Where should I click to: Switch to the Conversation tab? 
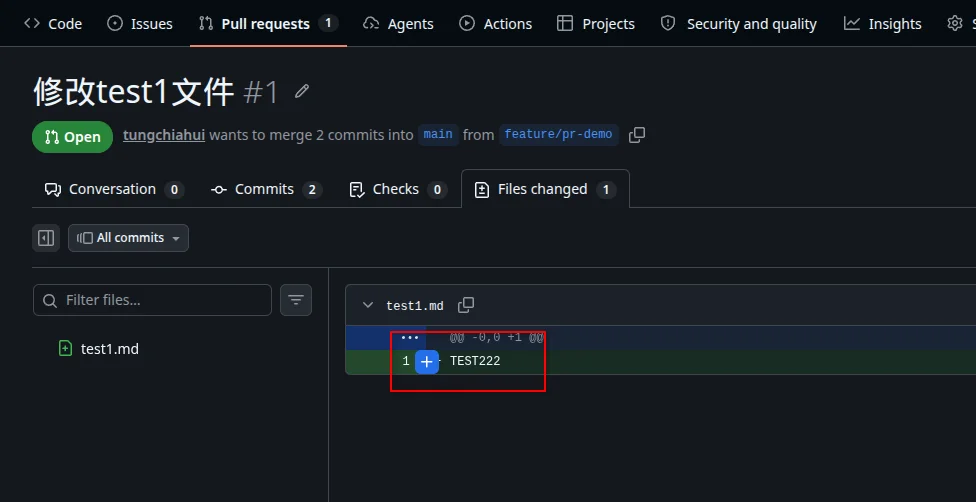pos(114,189)
